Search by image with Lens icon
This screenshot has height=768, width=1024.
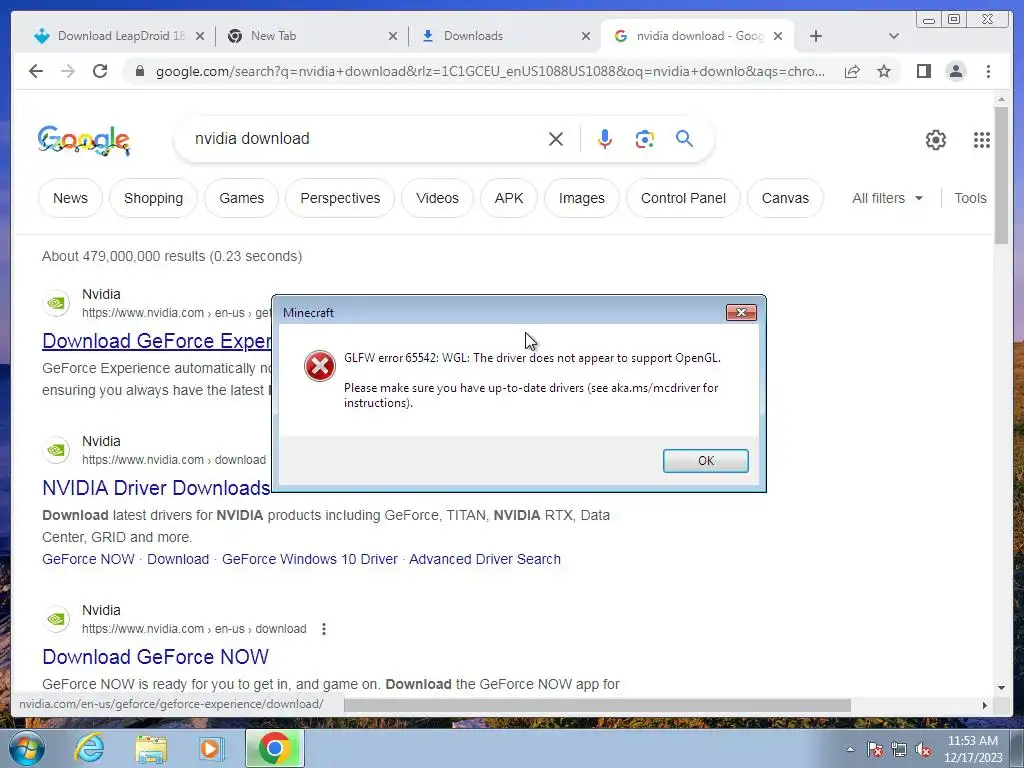(x=645, y=139)
